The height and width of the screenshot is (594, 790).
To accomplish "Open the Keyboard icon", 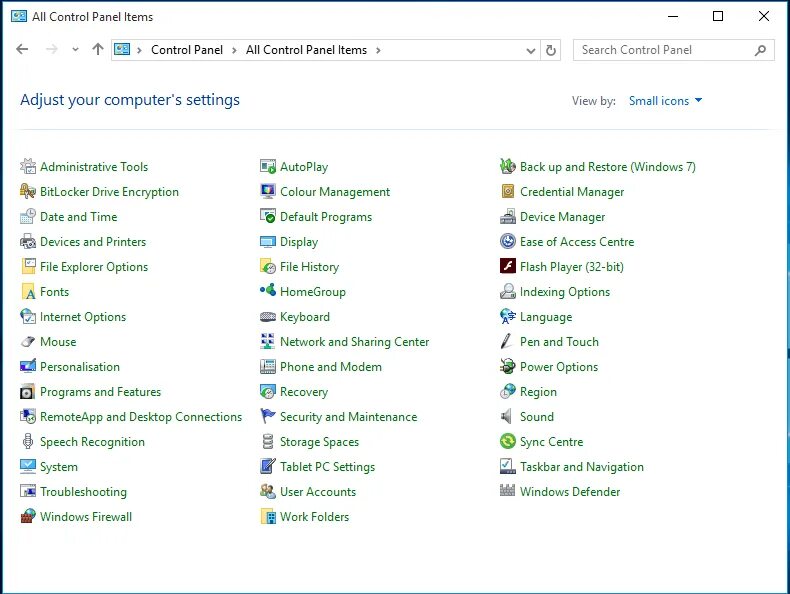I will [x=268, y=317].
